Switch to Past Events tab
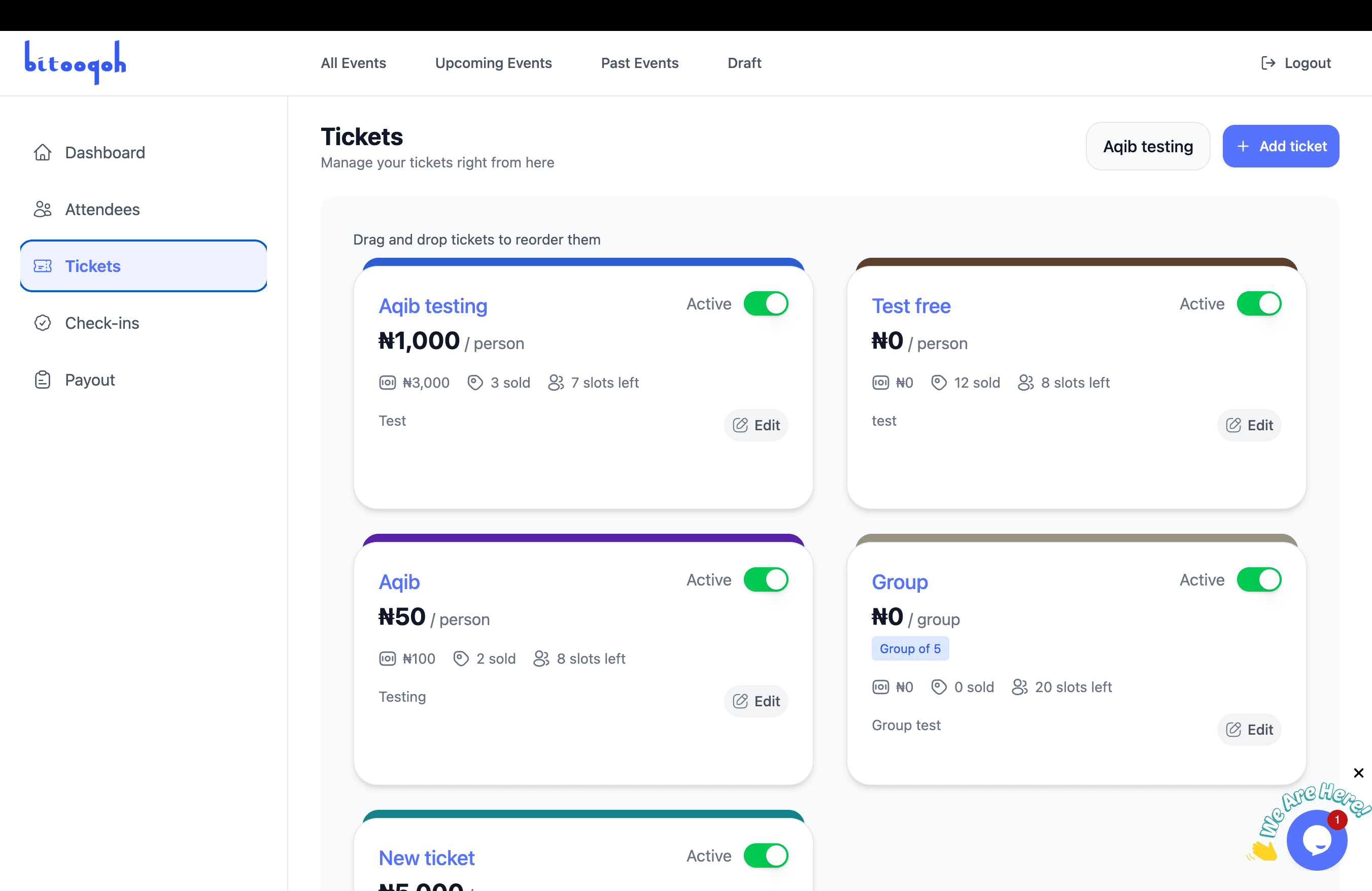1372x891 pixels. [640, 63]
